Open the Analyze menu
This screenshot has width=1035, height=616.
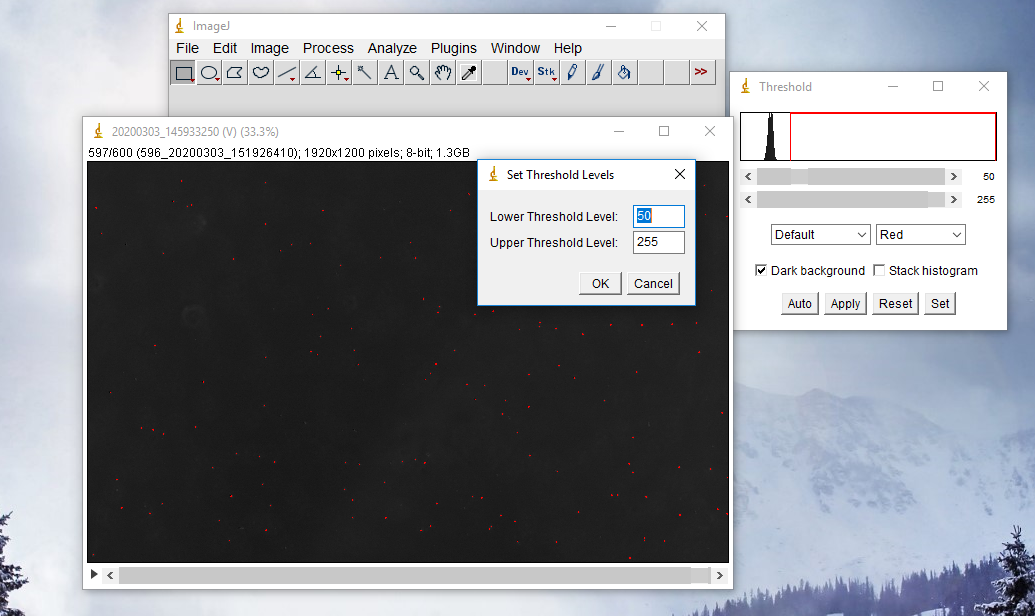click(x=392, y=48)
